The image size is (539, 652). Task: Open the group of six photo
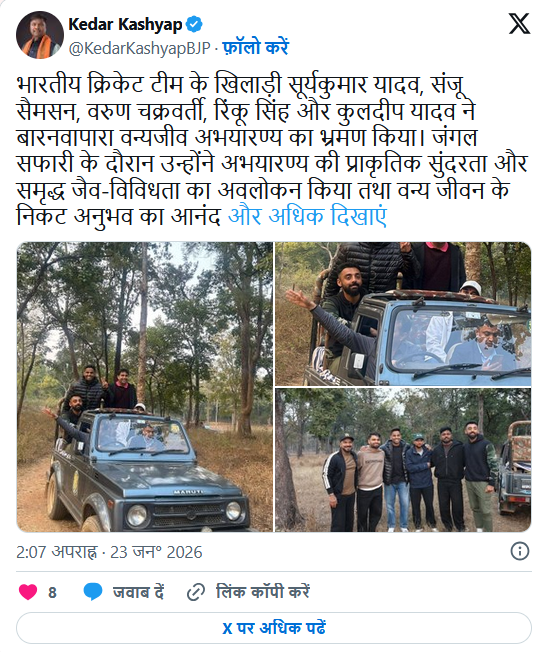[403, 460]
